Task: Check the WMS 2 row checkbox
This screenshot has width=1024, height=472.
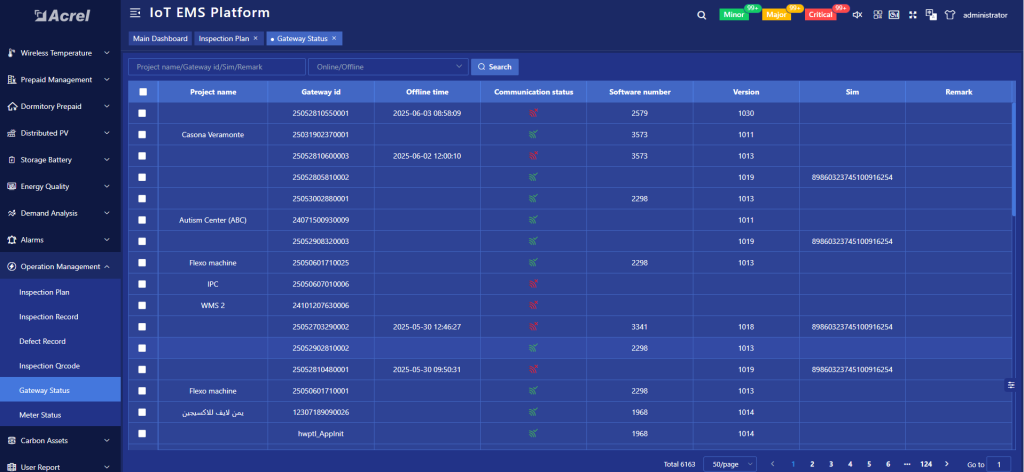Action: pos(142,305)
